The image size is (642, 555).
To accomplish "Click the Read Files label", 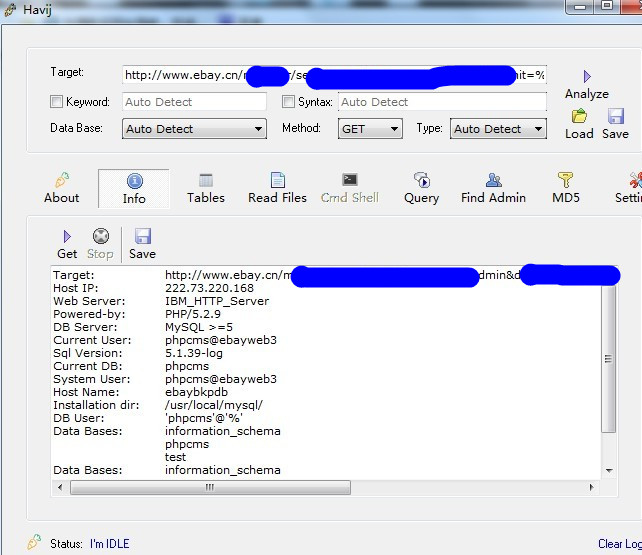I will click(x=278, y=198).
